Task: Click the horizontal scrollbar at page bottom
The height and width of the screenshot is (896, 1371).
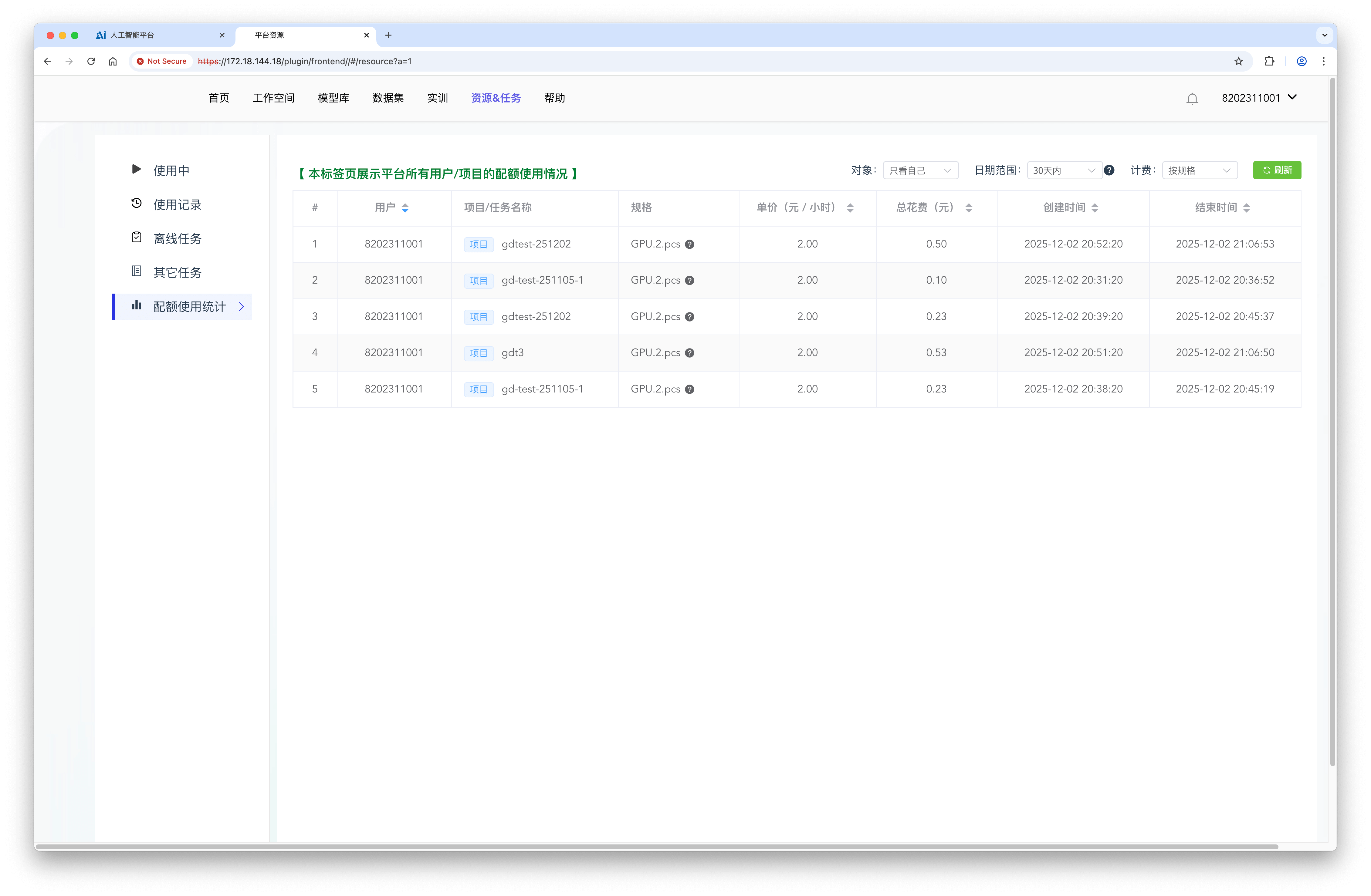Action: [657, 847]
